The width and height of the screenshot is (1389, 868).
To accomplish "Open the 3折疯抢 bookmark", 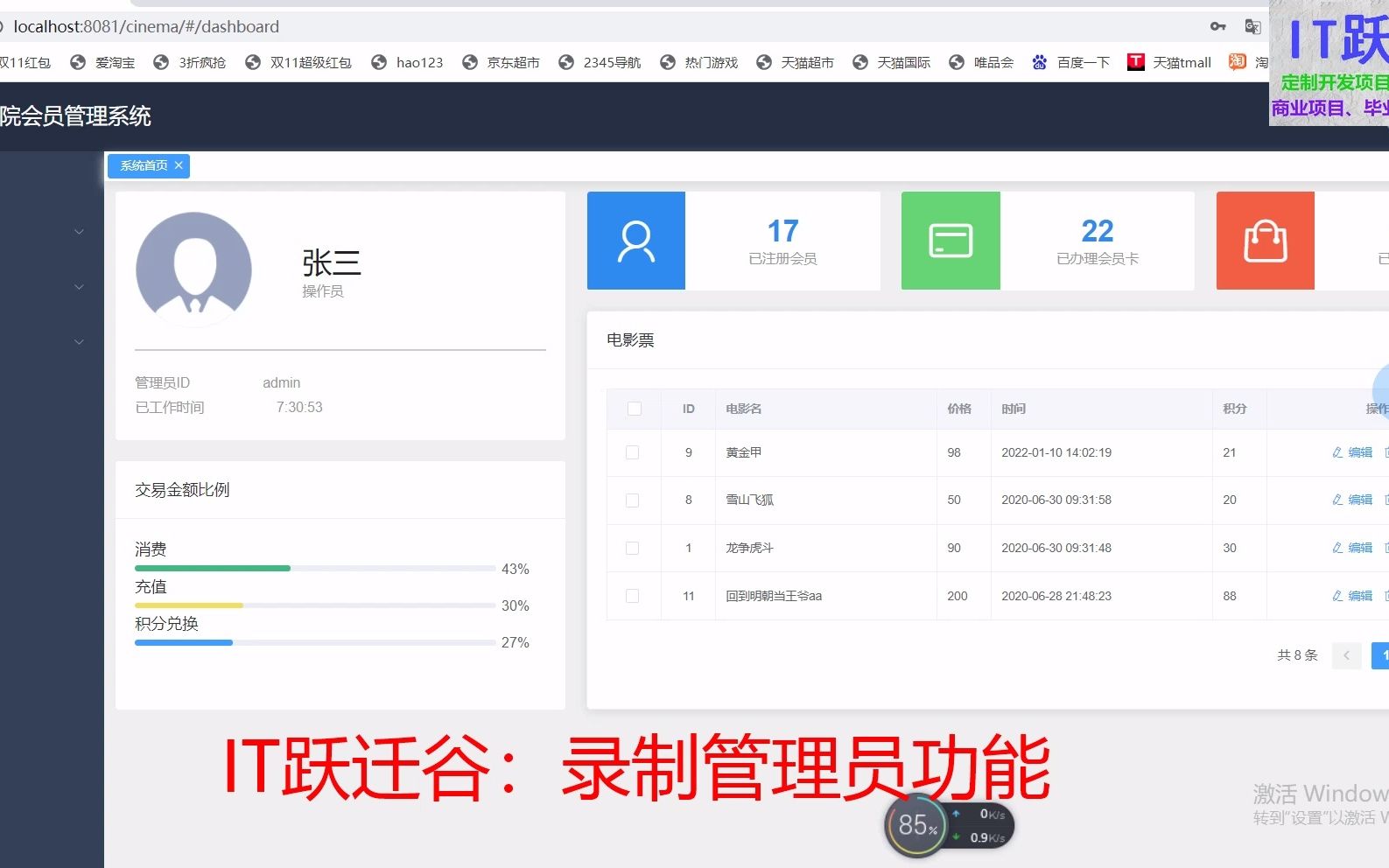I will [190, 62].
